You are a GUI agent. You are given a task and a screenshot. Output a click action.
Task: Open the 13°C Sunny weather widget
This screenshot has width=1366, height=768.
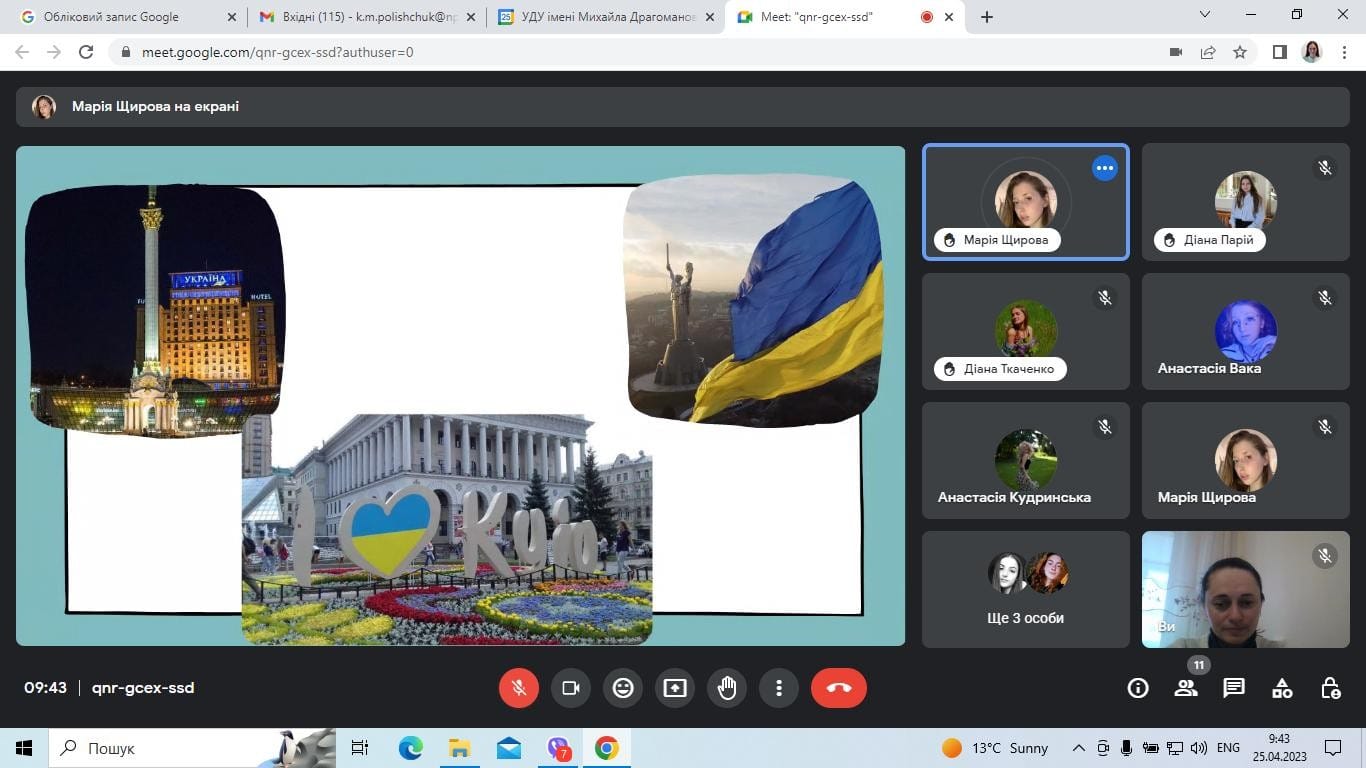click(995, 748)
